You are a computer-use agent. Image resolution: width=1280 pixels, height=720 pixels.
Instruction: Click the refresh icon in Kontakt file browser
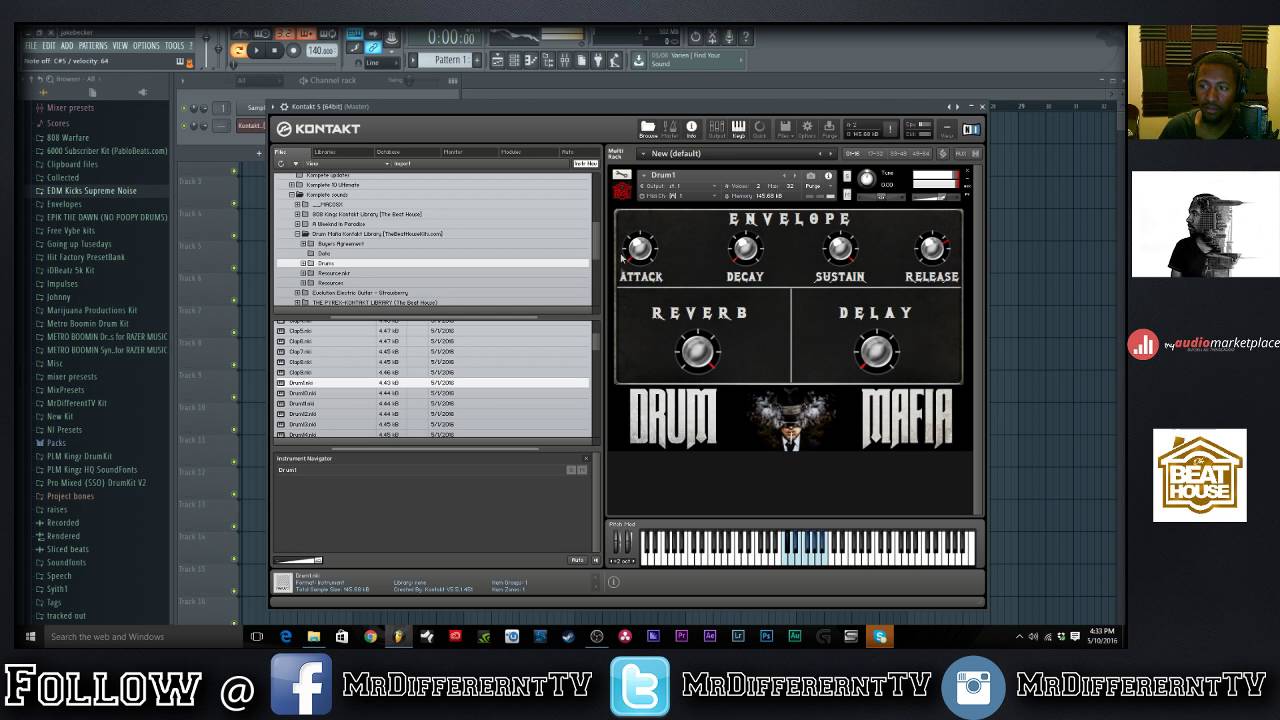tap(281, 164)
